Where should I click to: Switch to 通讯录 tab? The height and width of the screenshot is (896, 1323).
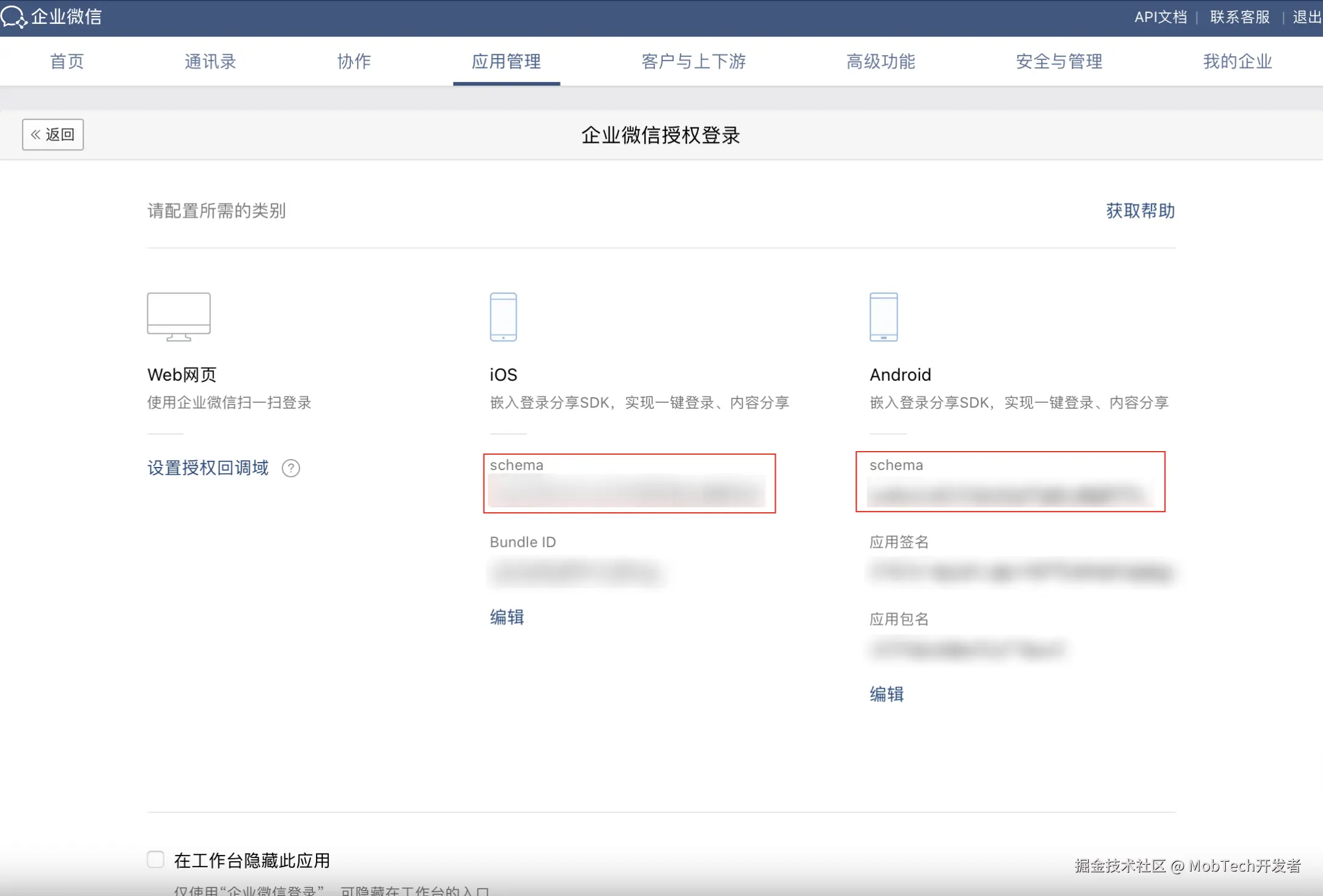point(210,61)
